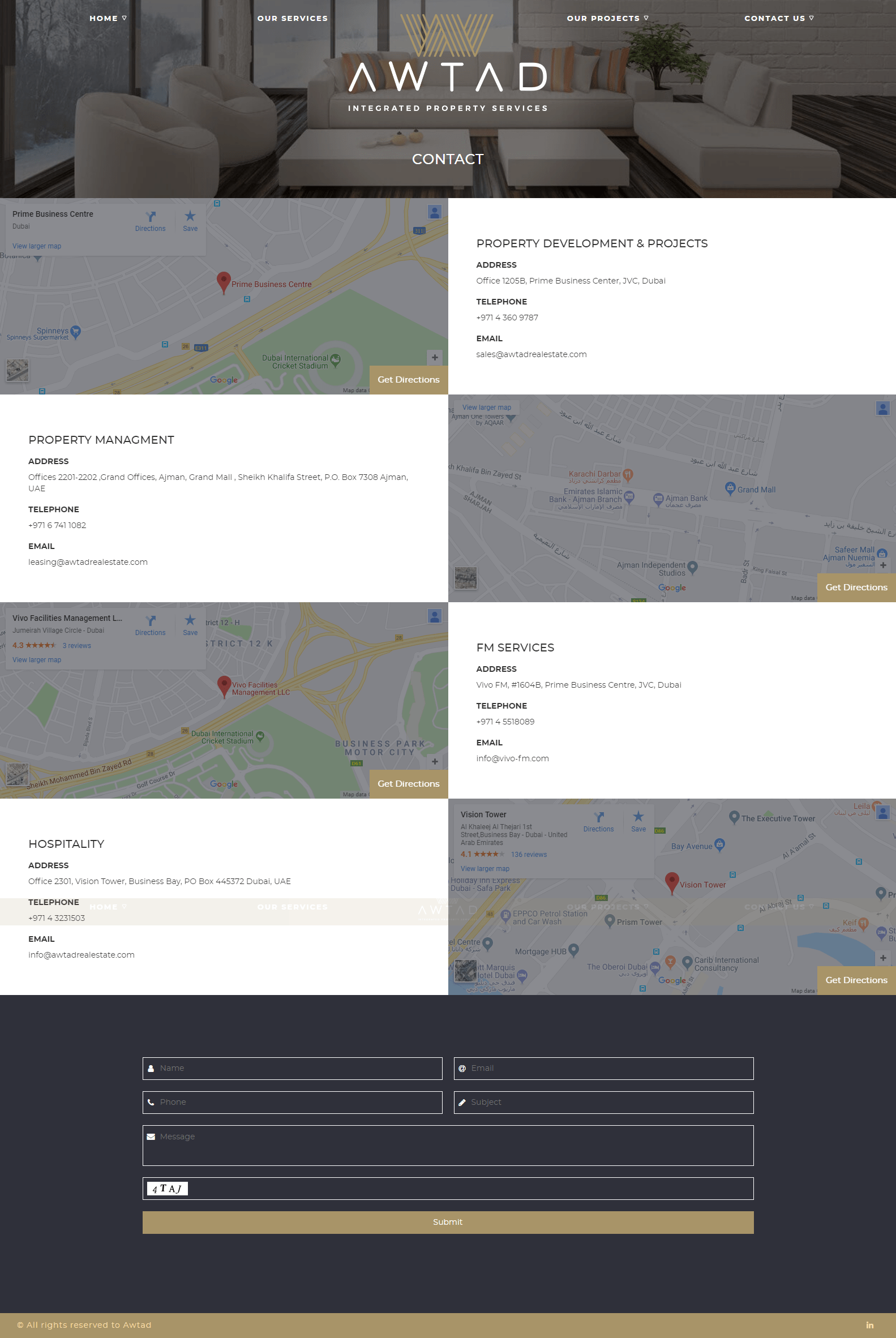Click account icon on Prime Business Centre map

coord(434,212)
